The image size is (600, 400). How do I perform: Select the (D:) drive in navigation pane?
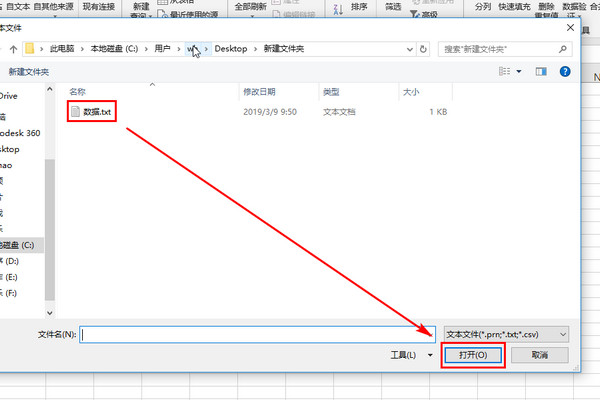coord(10,261)
